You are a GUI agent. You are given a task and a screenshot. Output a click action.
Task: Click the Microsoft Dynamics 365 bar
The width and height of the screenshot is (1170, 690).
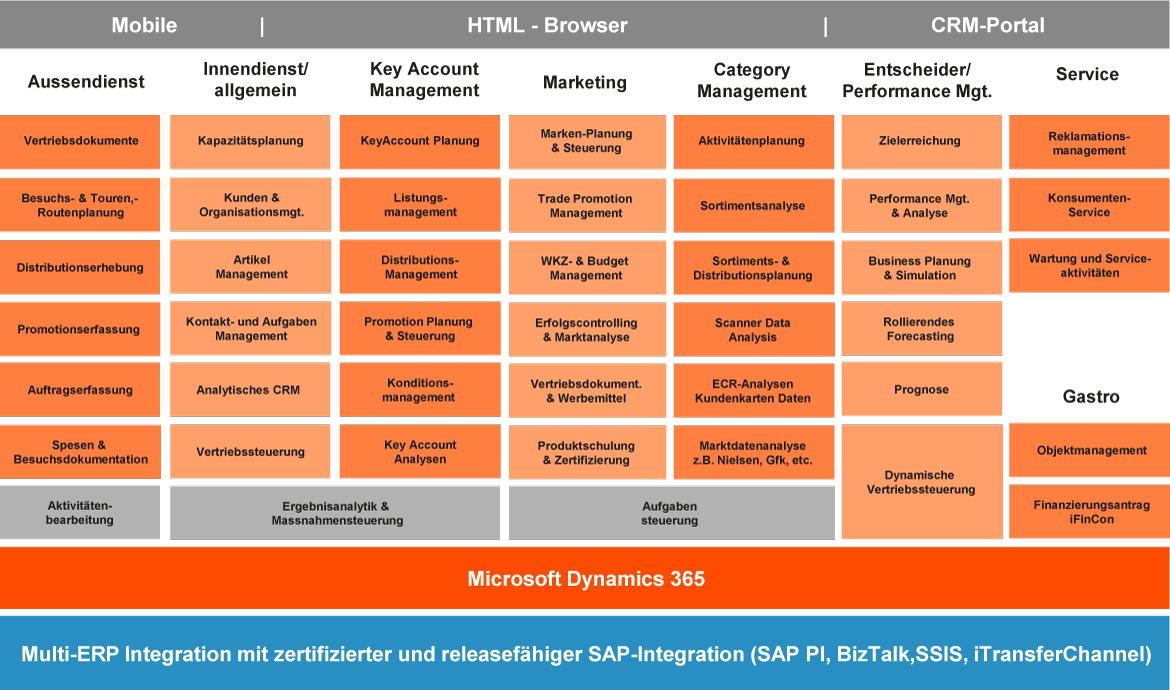click(x=585, y=578)
